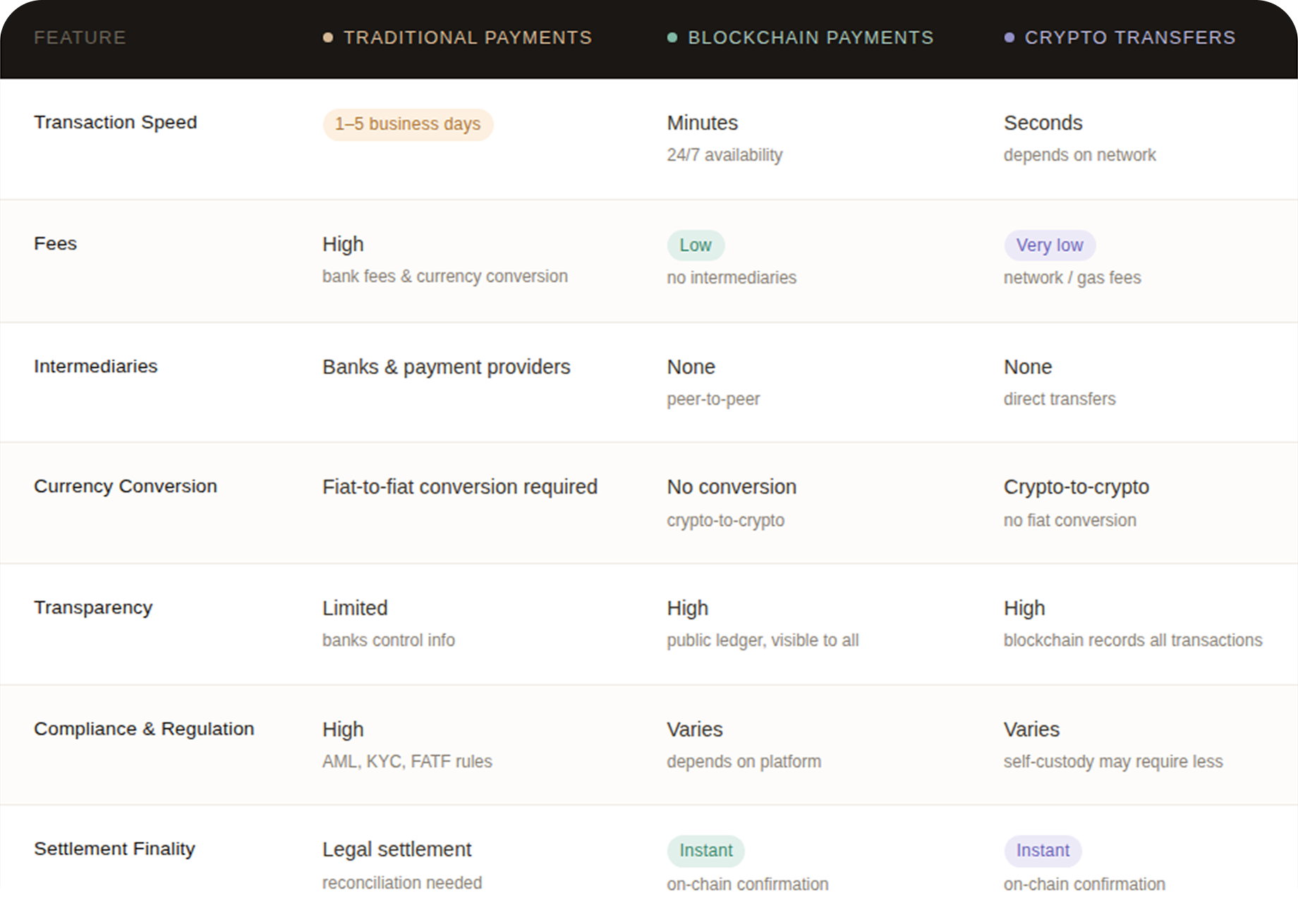Image resolution: width=1298 pixels, height=924 pixels.
Task: Select the green 'Instant' settlement badge
Action: coord(705,850)
